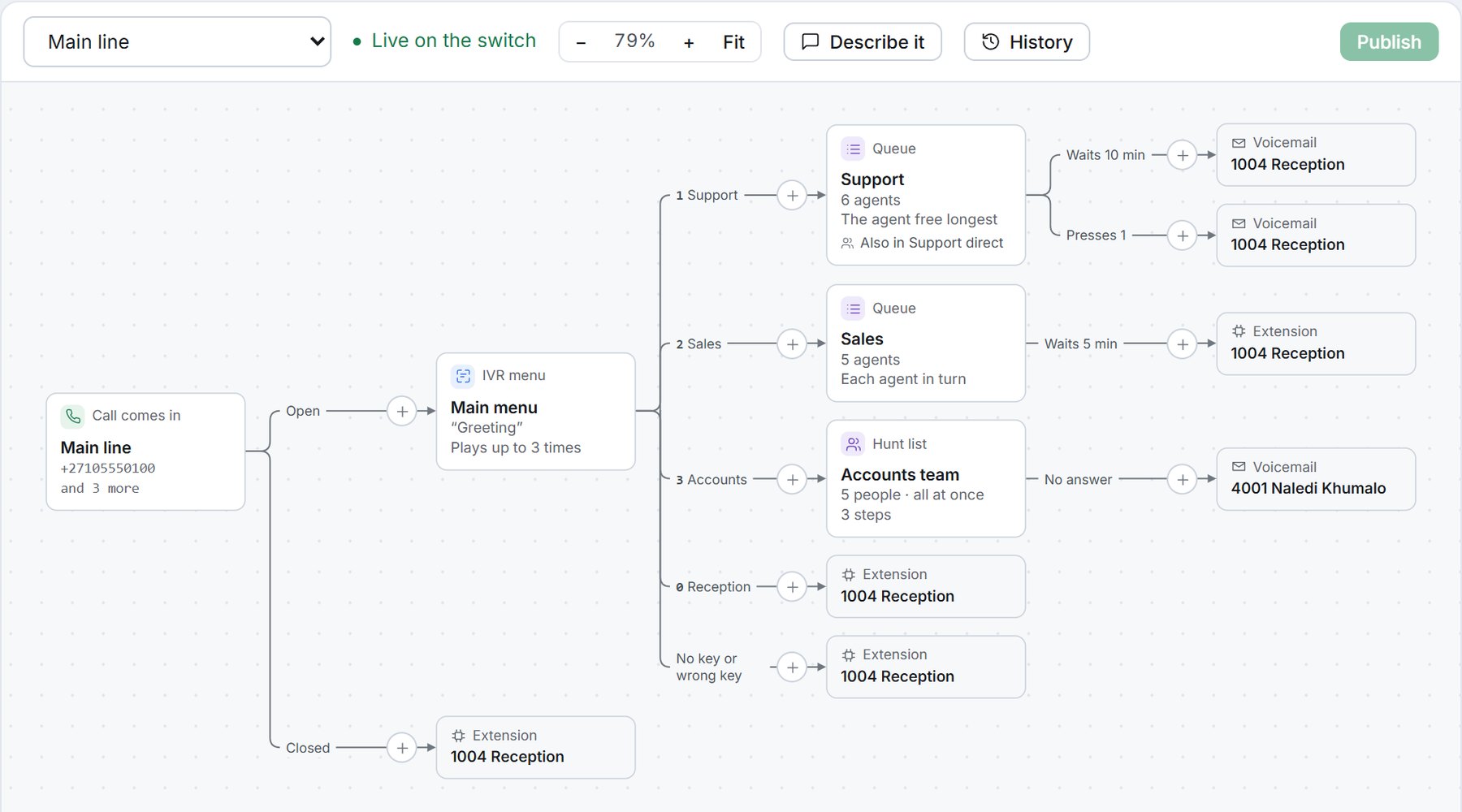The height and width of the screenshot is (812, 1462).
Task: Click the Support queue list icon
Action: [x=853, y=149]
